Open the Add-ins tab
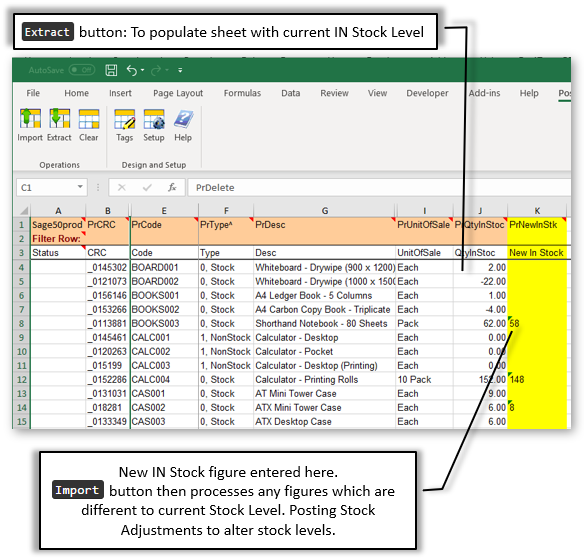This screenshot has width=584, height=558. [484, 93]
